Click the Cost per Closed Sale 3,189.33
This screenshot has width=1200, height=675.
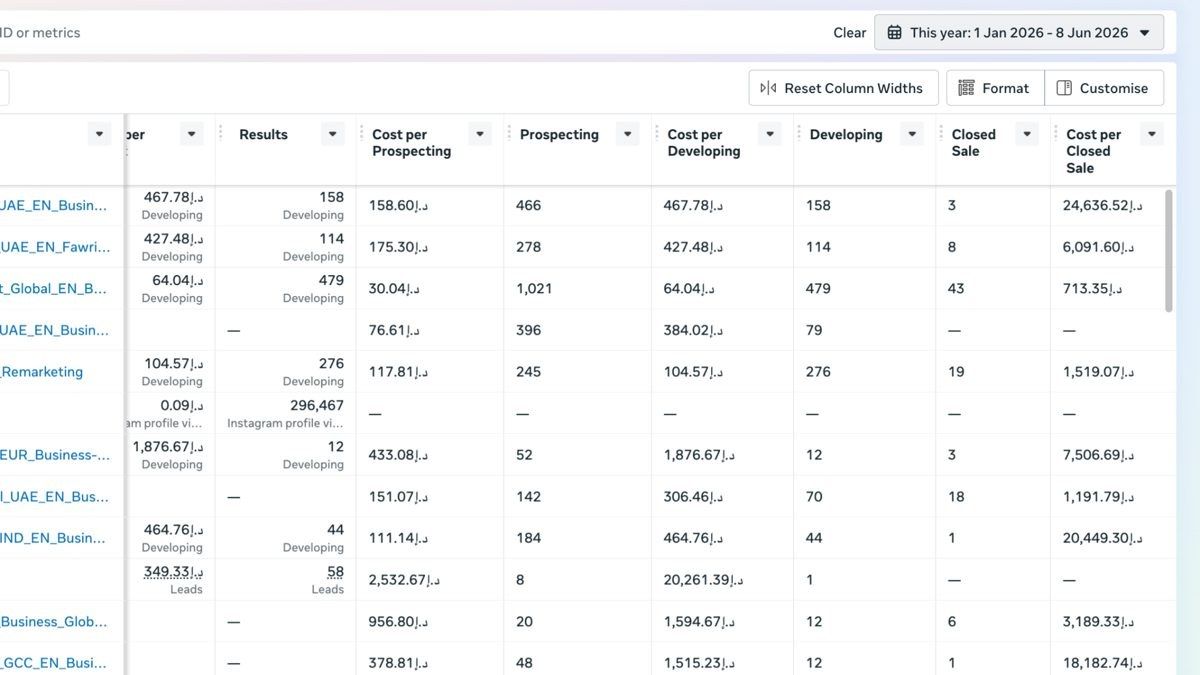point(1099,621)
